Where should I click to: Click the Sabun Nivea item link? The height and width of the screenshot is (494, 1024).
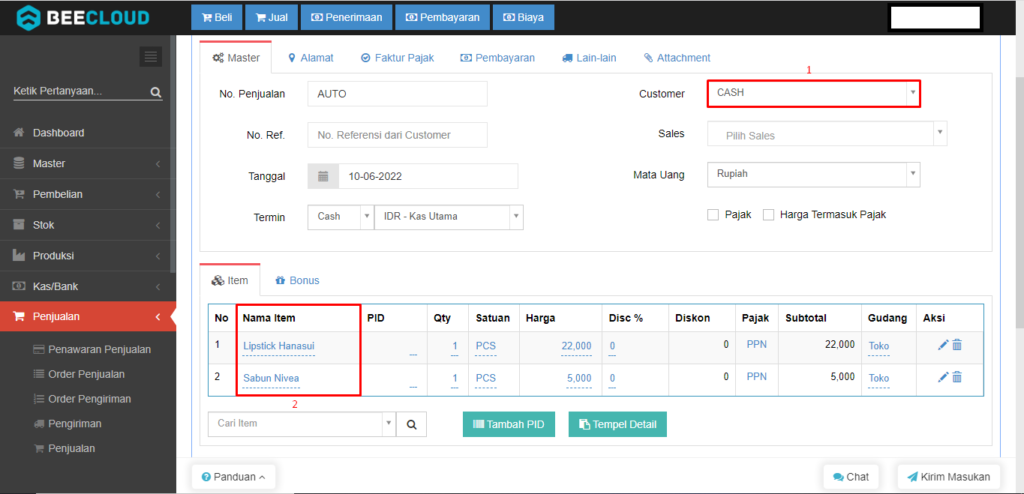tap(271, 378)
